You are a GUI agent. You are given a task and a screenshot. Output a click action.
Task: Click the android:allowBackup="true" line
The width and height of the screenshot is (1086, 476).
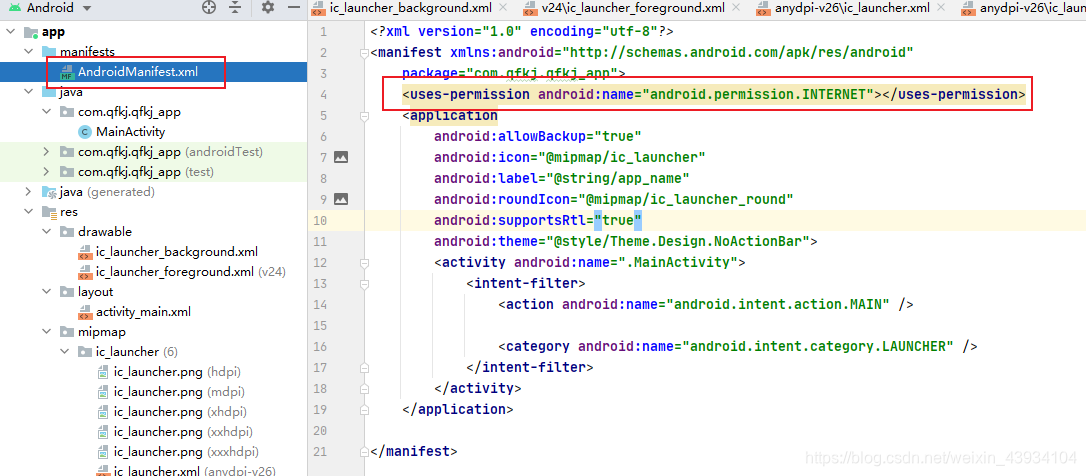point(537,136)
